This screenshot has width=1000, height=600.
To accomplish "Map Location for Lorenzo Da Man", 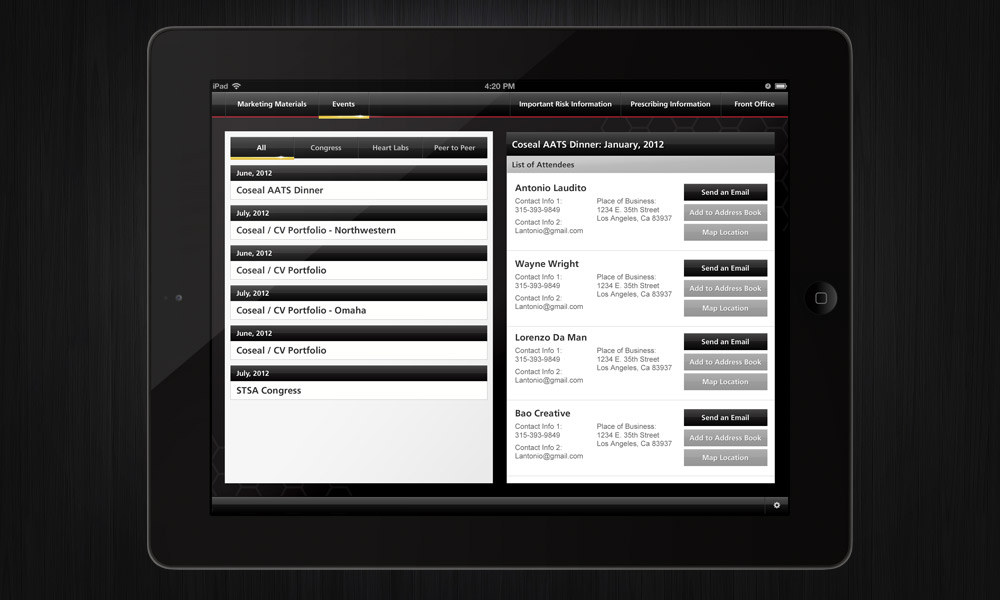I will [x=725, y=382].
